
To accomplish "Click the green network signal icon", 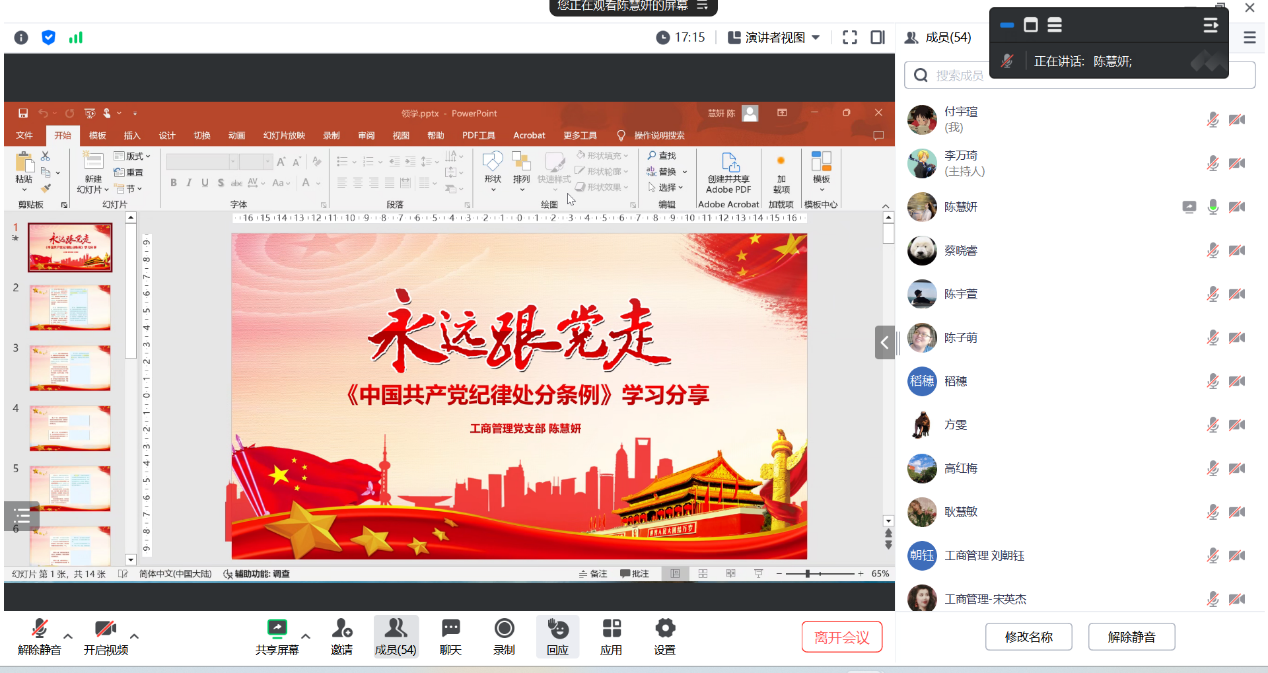I will click(x=76, y=38).
